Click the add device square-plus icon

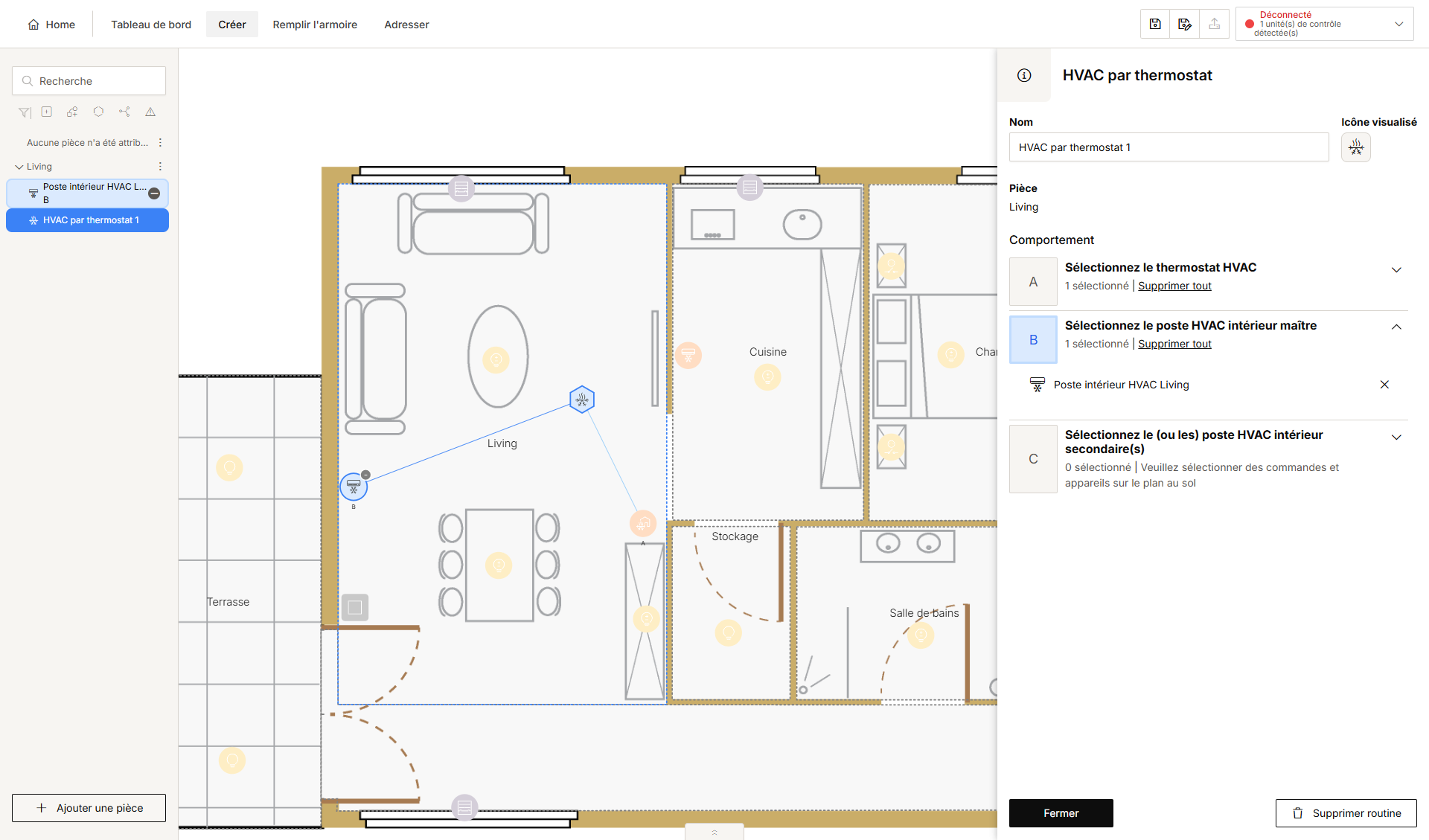(x=47, y=112)
